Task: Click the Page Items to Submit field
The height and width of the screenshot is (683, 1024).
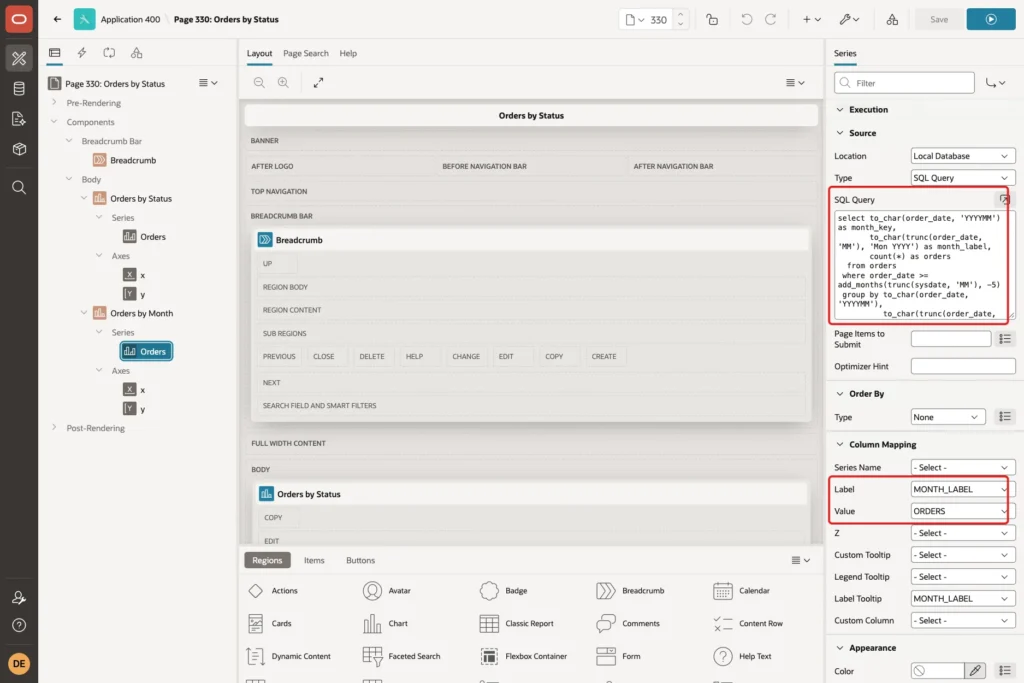Action: tap(951, 339)
